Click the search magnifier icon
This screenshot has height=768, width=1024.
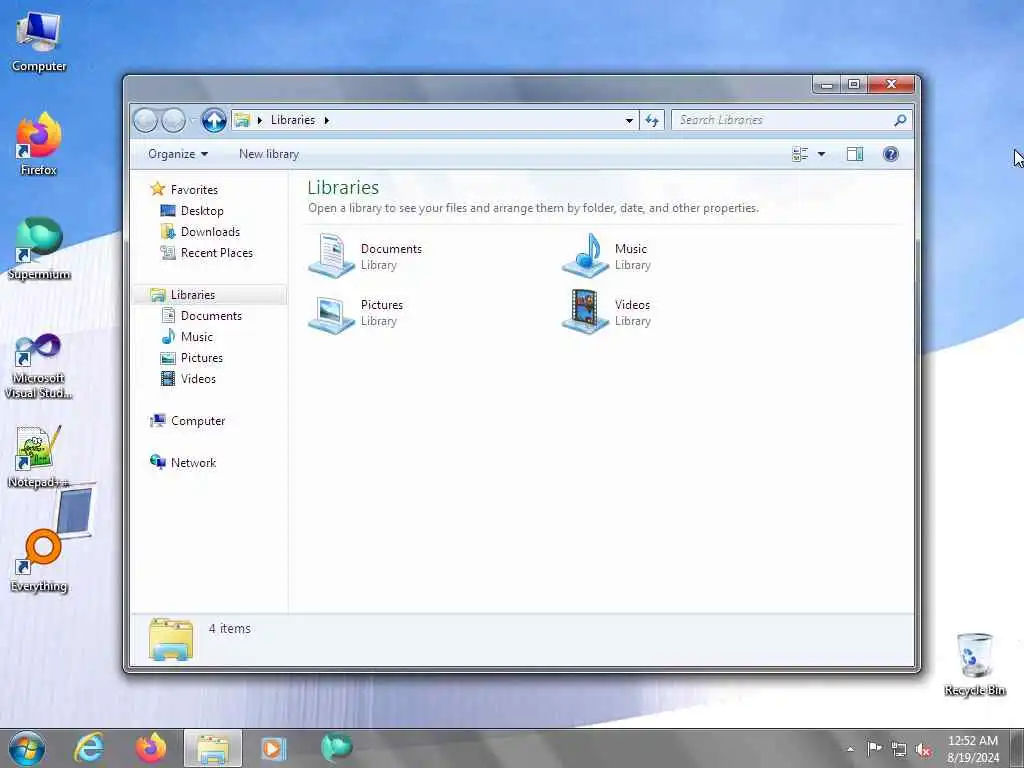pyautogui.click(x=900, y=120)
